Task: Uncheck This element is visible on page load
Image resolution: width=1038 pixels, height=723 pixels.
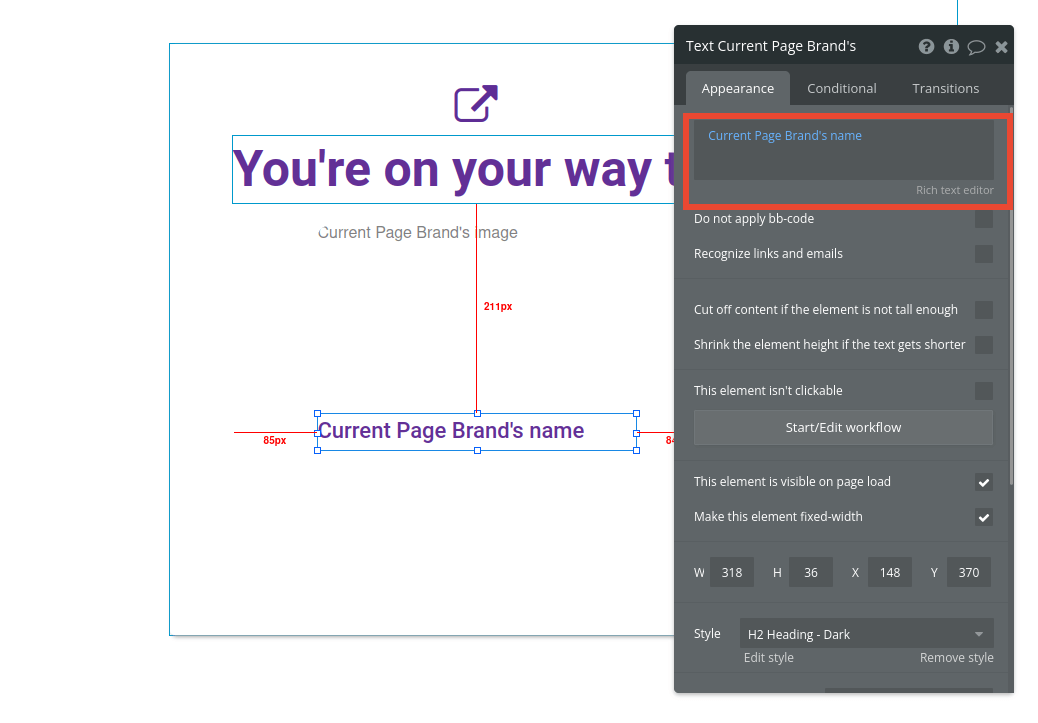Action: point(983,482)
